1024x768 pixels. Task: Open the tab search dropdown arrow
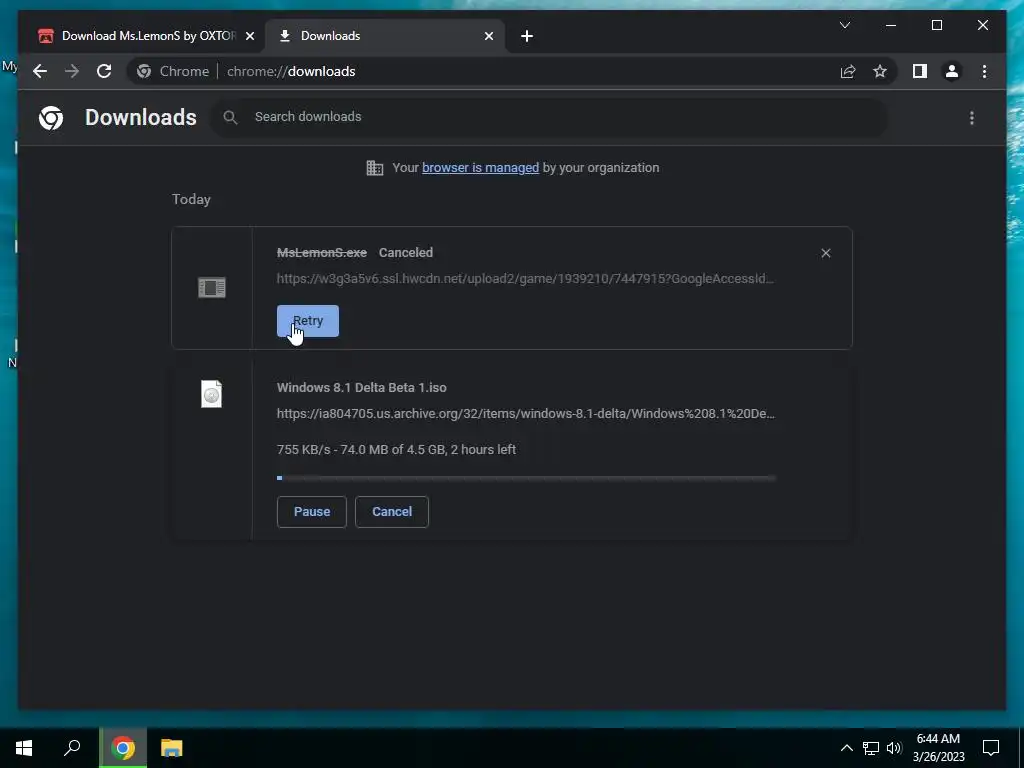[x=844, y=25]
